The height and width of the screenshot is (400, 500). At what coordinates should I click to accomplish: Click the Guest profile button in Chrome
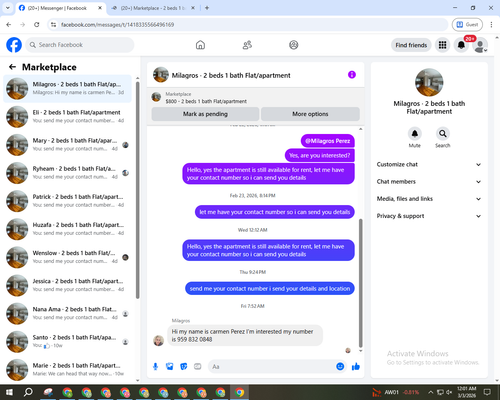(467, 25)
